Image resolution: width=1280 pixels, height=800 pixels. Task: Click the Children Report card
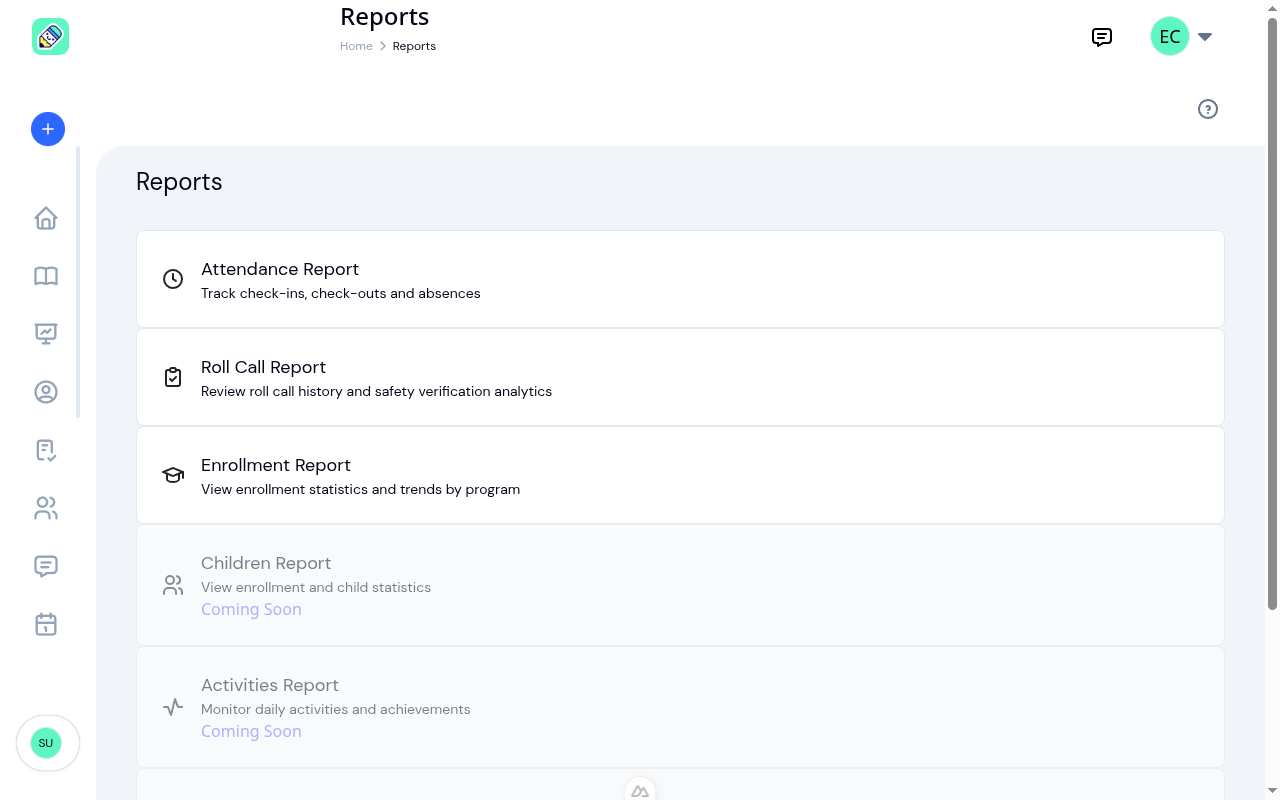[680, 585]
